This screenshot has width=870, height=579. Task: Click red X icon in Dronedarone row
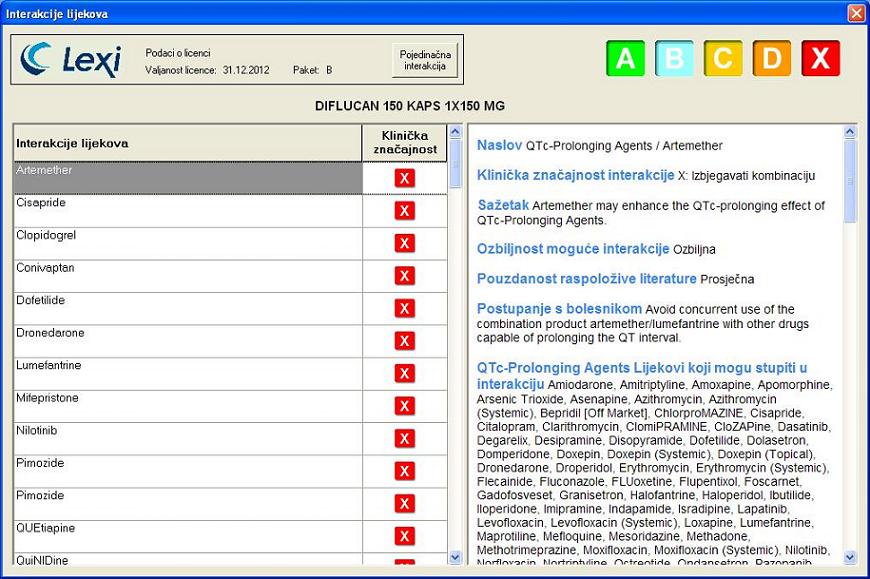click(404, 341)
